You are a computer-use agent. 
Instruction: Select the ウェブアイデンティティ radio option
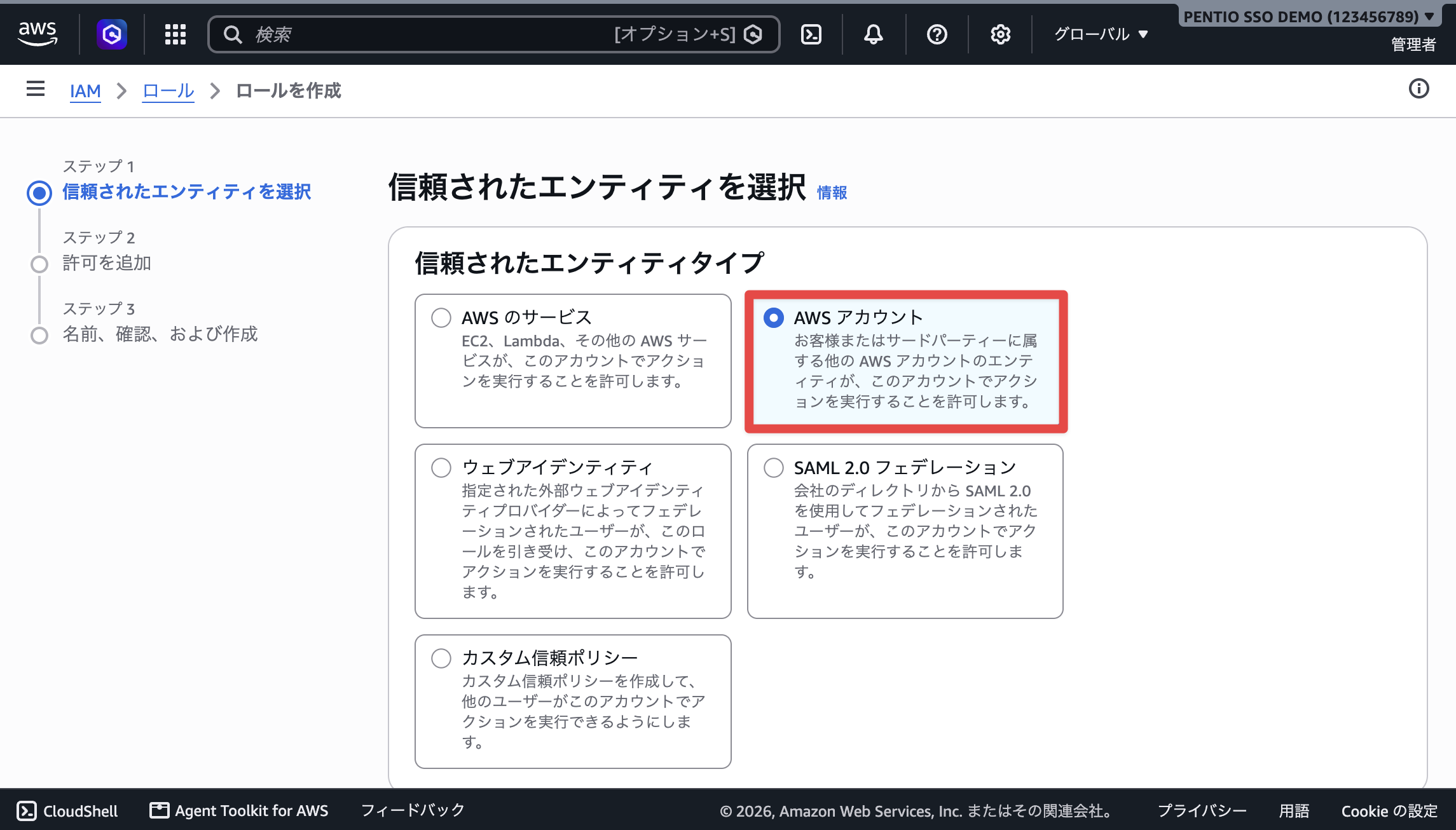[x=441, y=468]
